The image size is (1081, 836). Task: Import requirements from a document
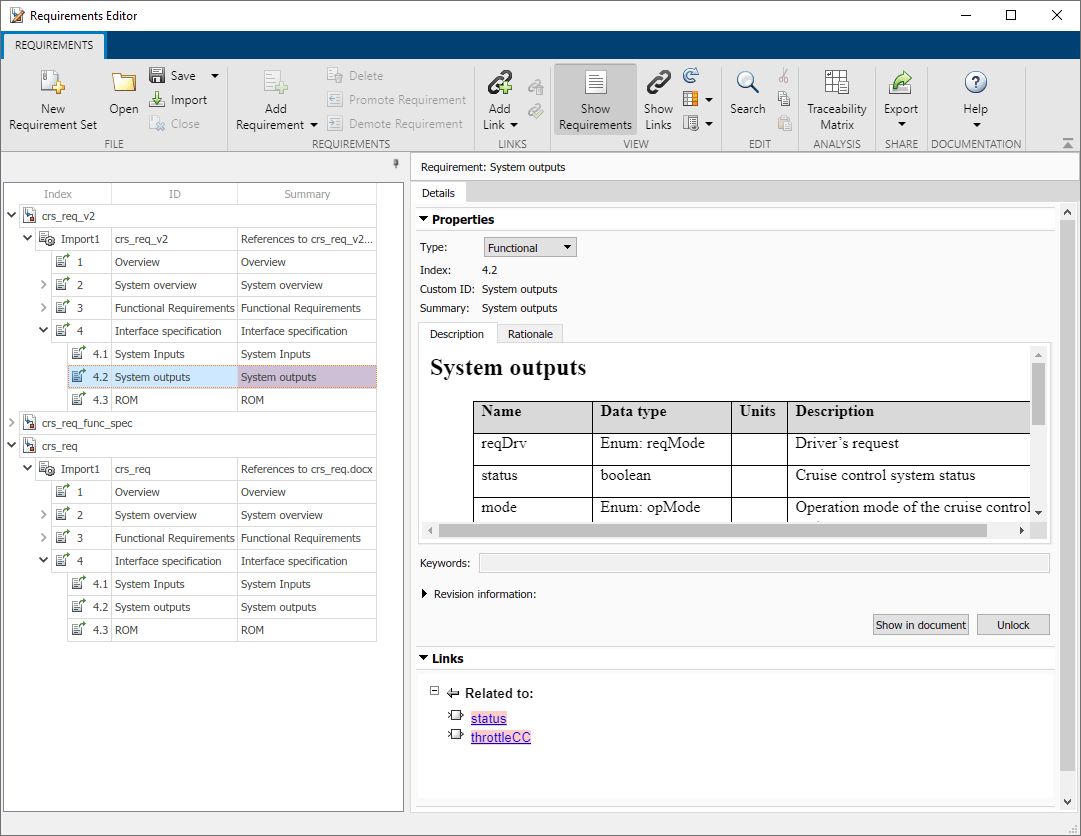pyautogui.click(x=179, y=100)
